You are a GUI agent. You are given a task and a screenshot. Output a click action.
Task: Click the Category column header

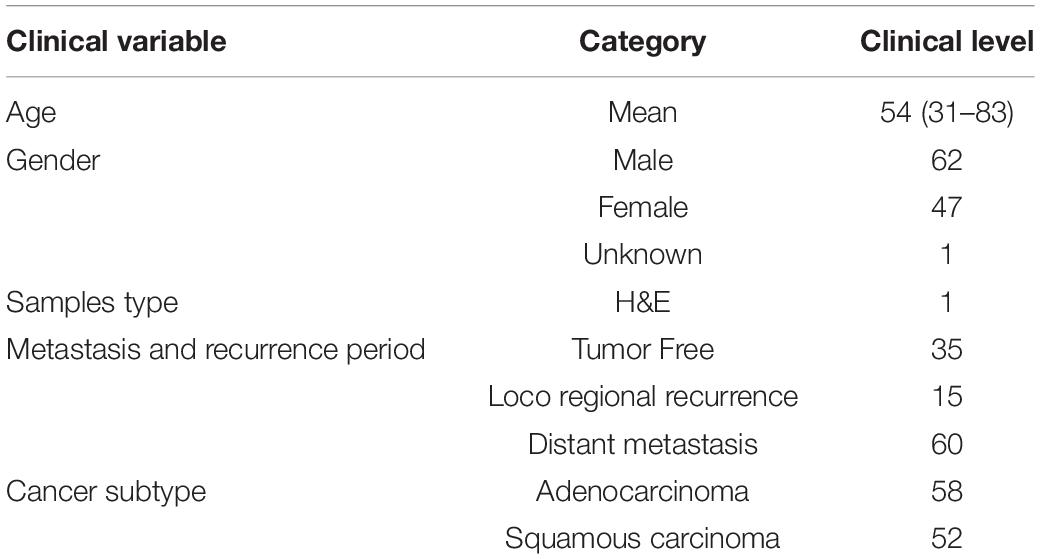643,43
